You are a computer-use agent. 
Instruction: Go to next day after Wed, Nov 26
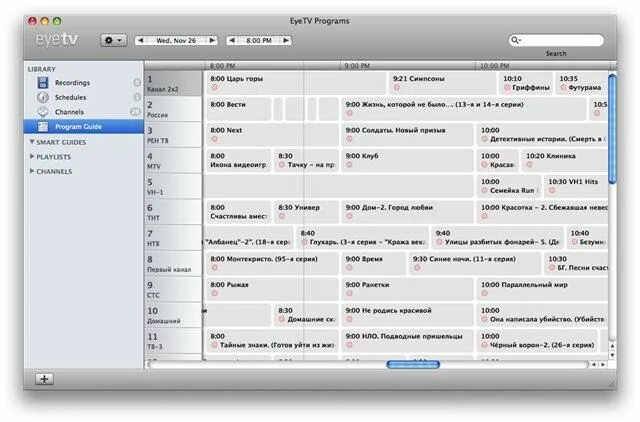point(212,40)
